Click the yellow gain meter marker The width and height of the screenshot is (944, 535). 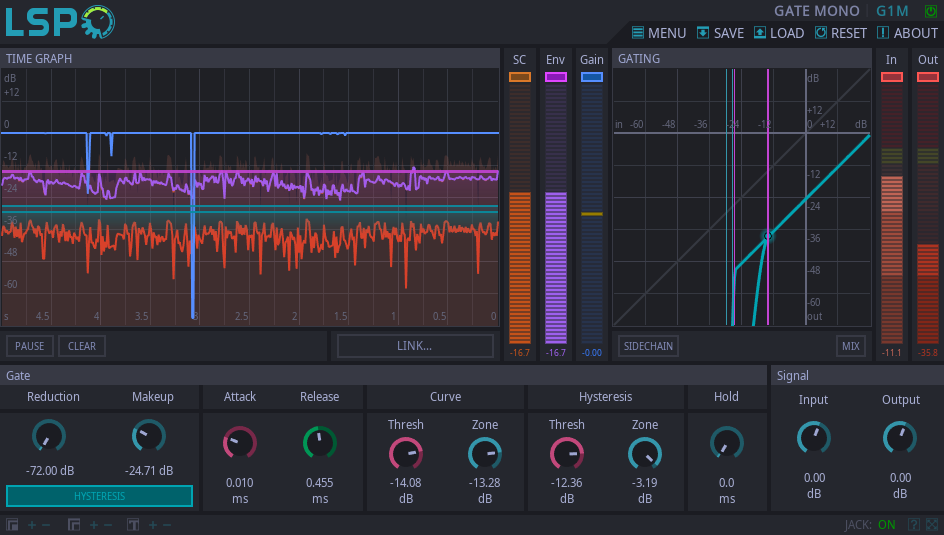(592, 214)
